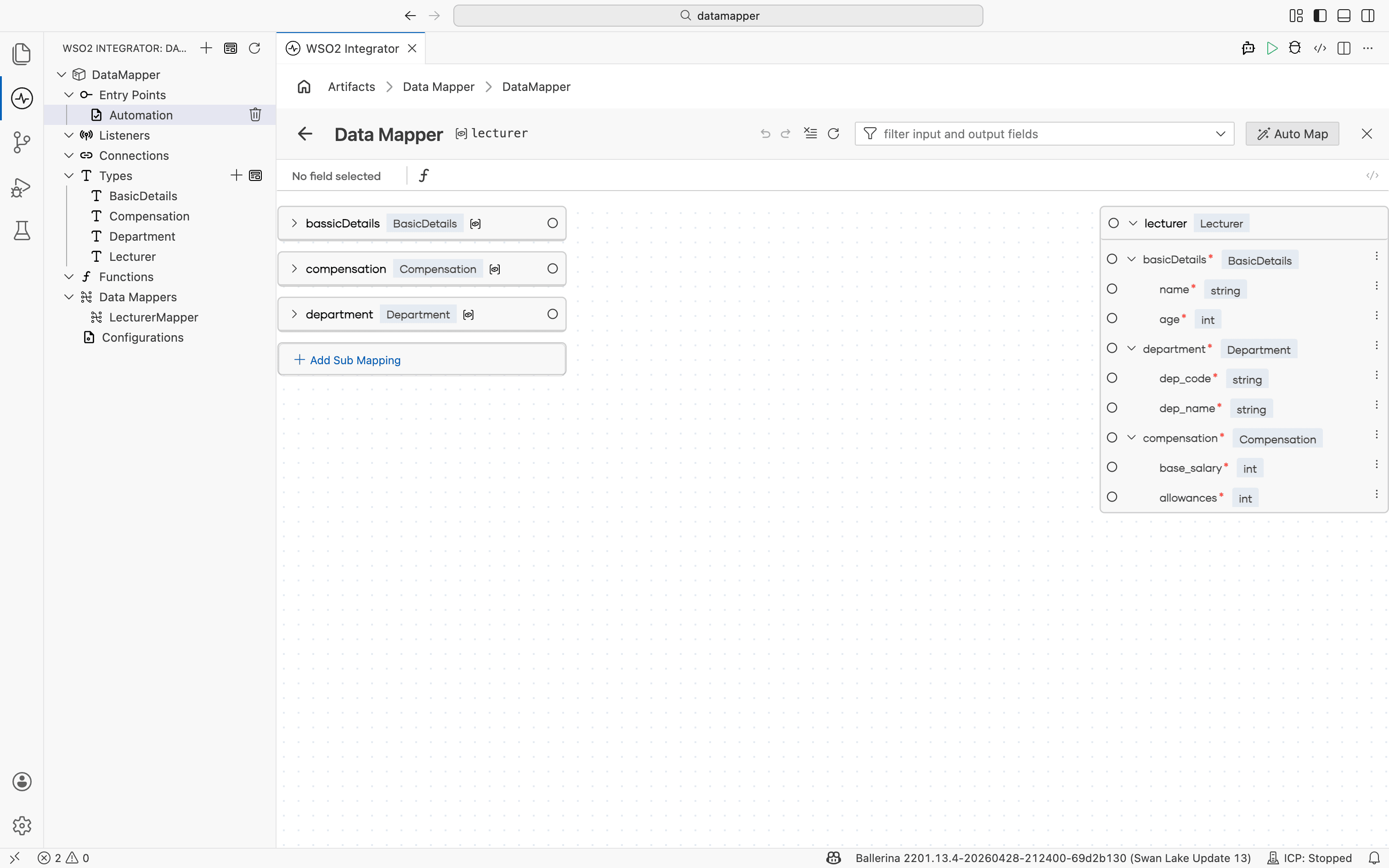Viewport: 1389px width, 868px height.
Task: Split the editor right
Action: (x=1344, y=48)
